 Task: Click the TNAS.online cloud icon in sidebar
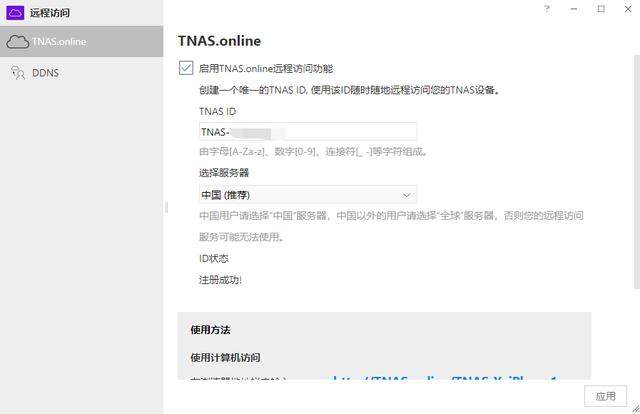[x=18, y=42]
